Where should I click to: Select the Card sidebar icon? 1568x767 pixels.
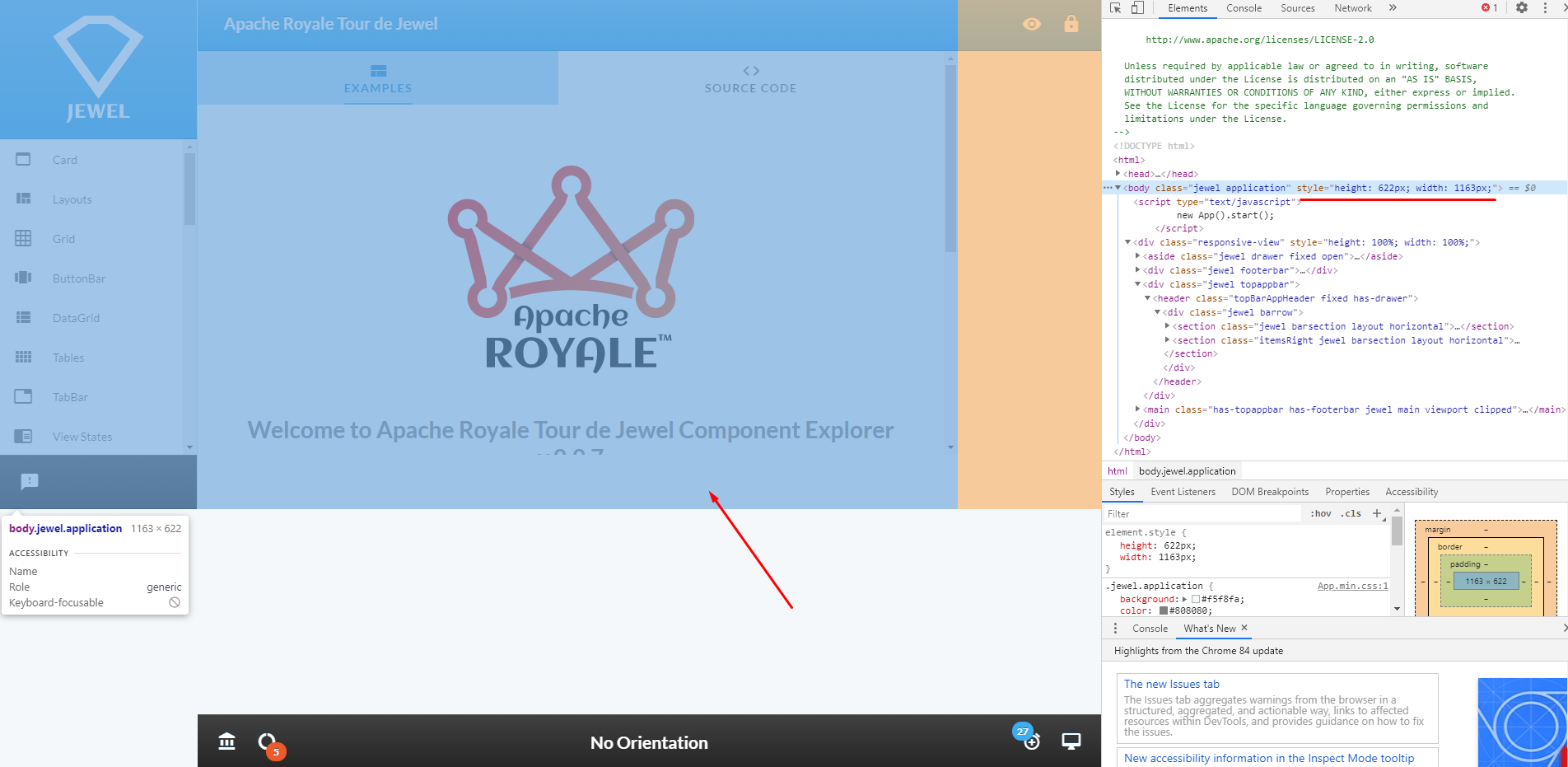(x=24, y=159)
